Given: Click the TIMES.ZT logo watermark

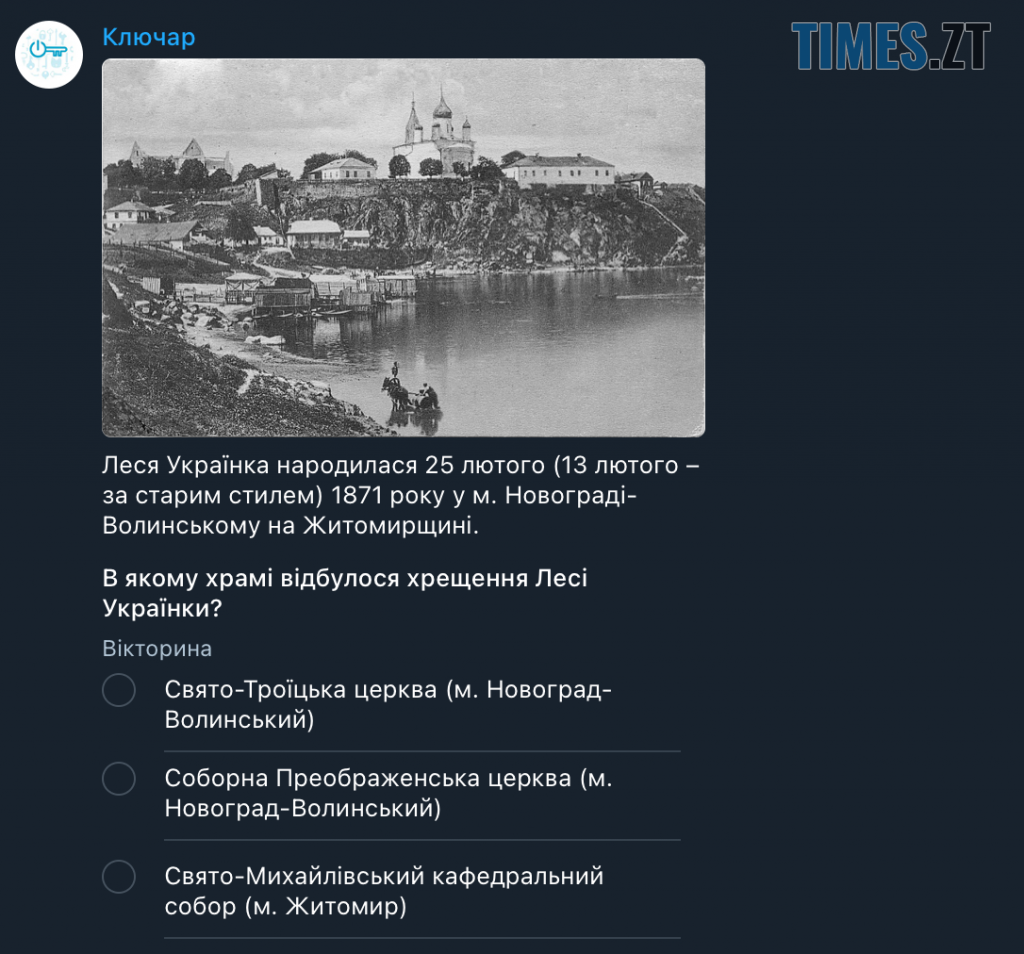Looking at the screenshot, I should point(891,46).
